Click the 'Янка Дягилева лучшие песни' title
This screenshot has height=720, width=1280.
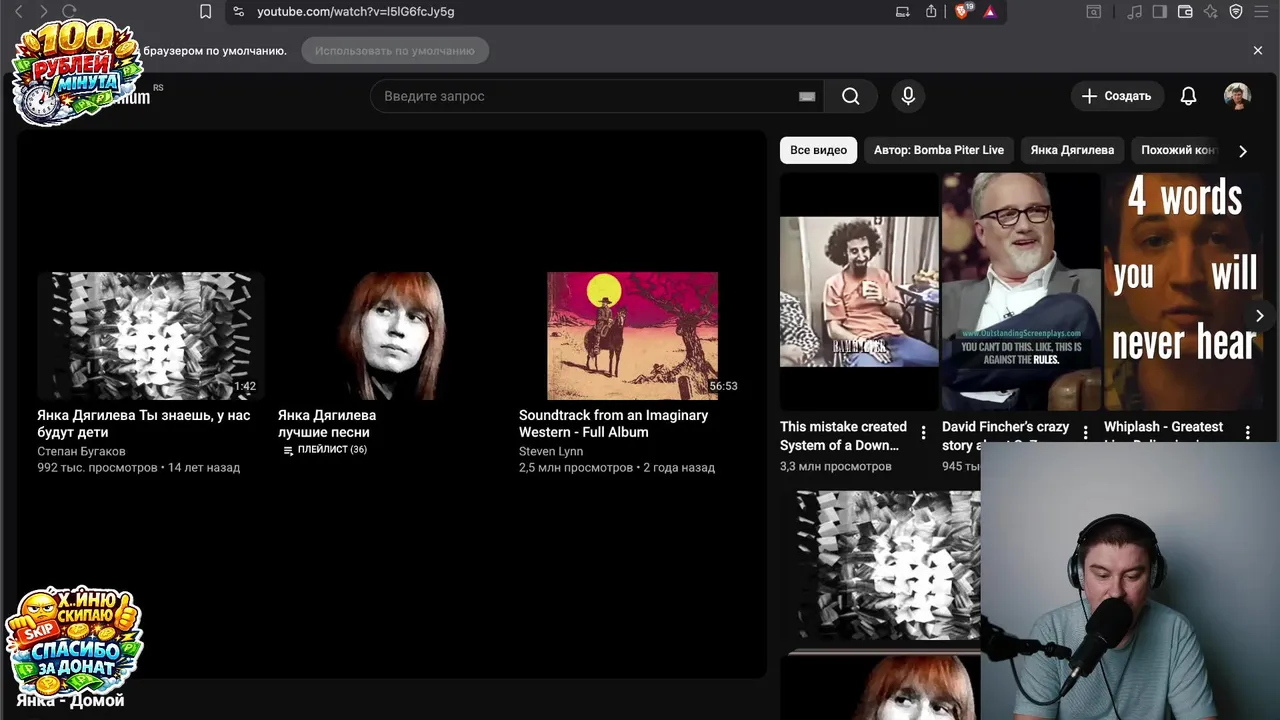click(x=327, y=424)
